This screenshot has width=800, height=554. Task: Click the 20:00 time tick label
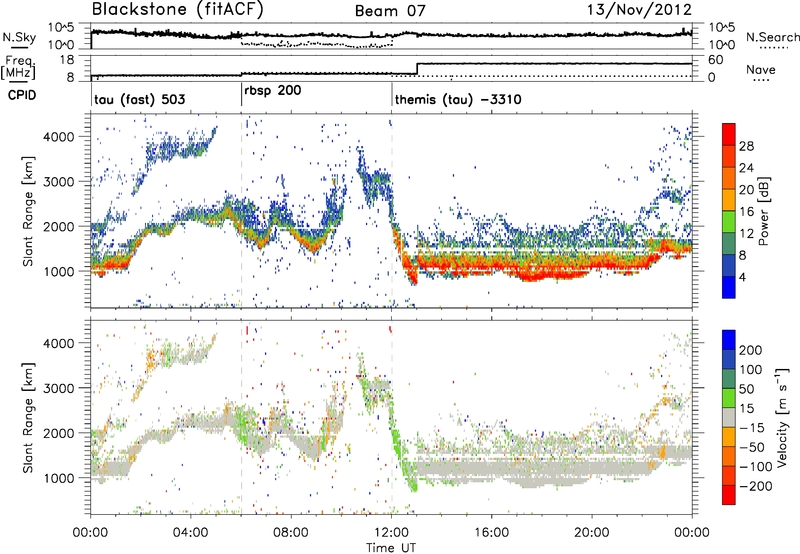click(592, 533)
